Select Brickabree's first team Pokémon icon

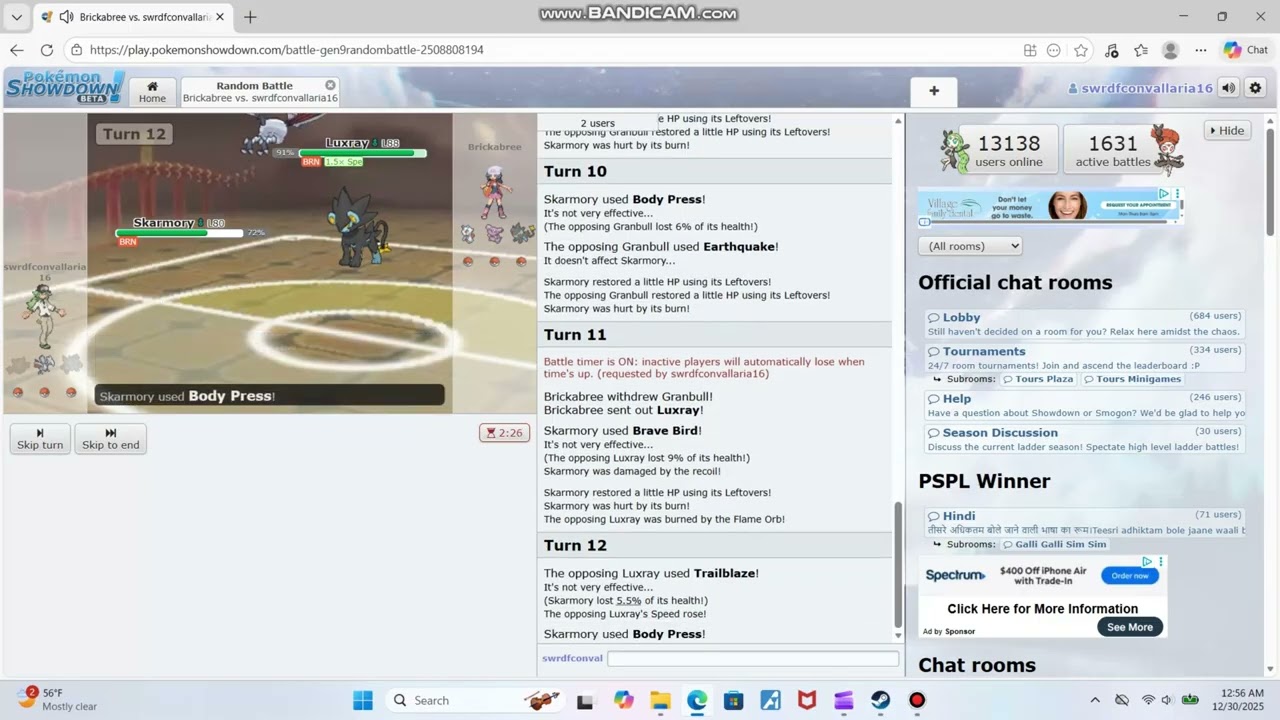(x=468, y=233)
